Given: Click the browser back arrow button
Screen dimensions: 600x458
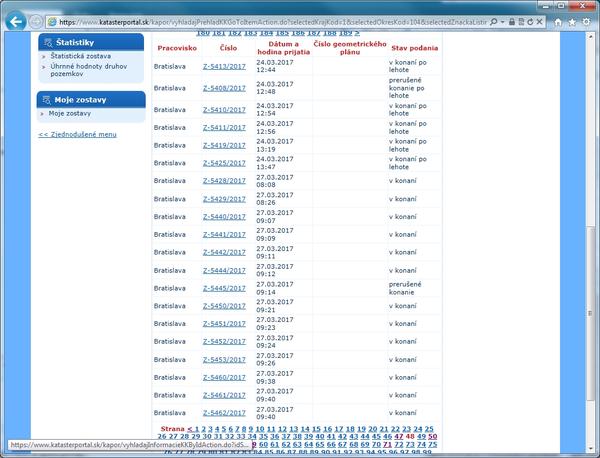Looking at the screenshot, I should (x=16, y=19).
